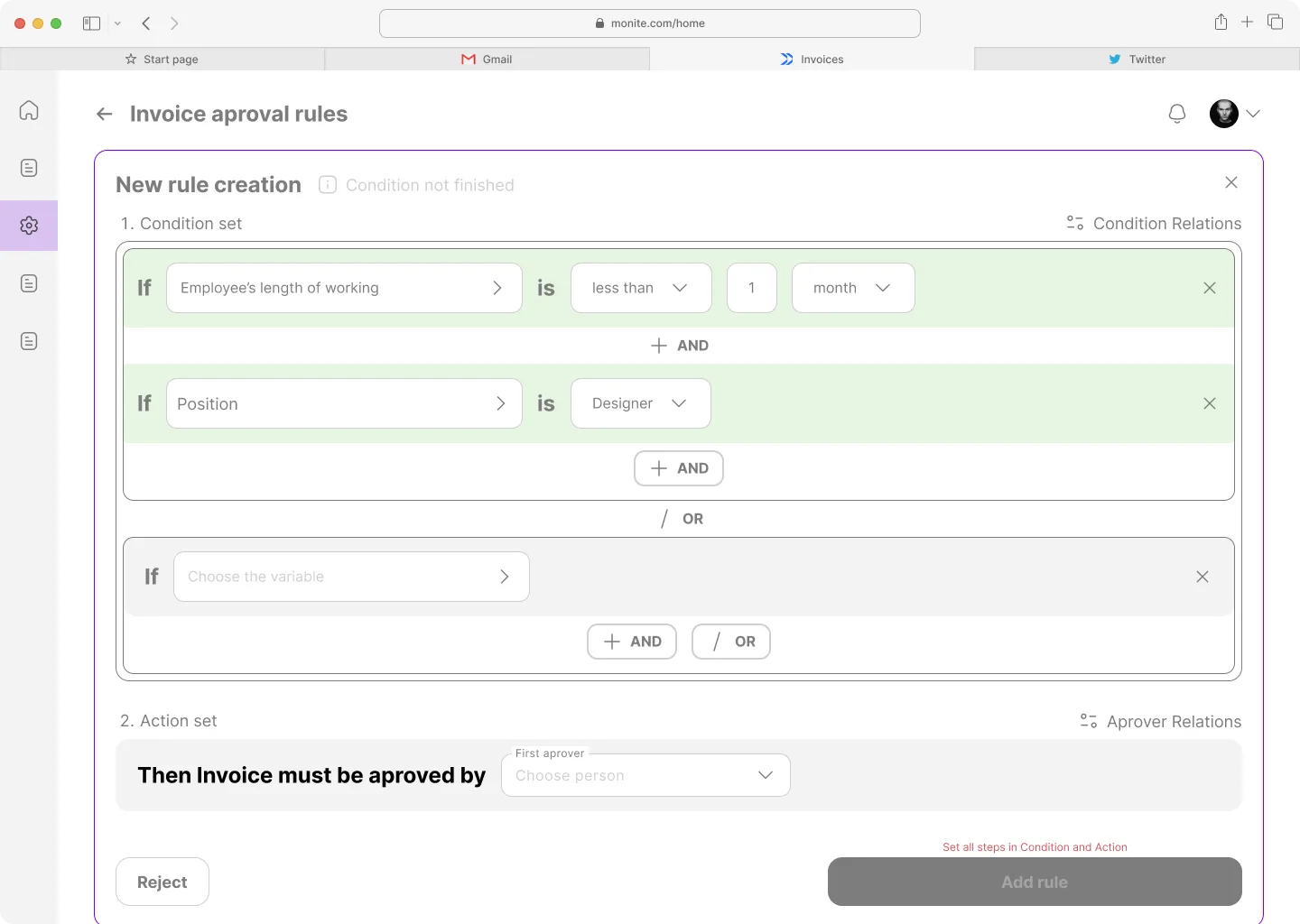Viewport: 1300px width, 924px height.
Task: Remove the empty 'Choose the variable' condition
Action: click(1202, 577)
